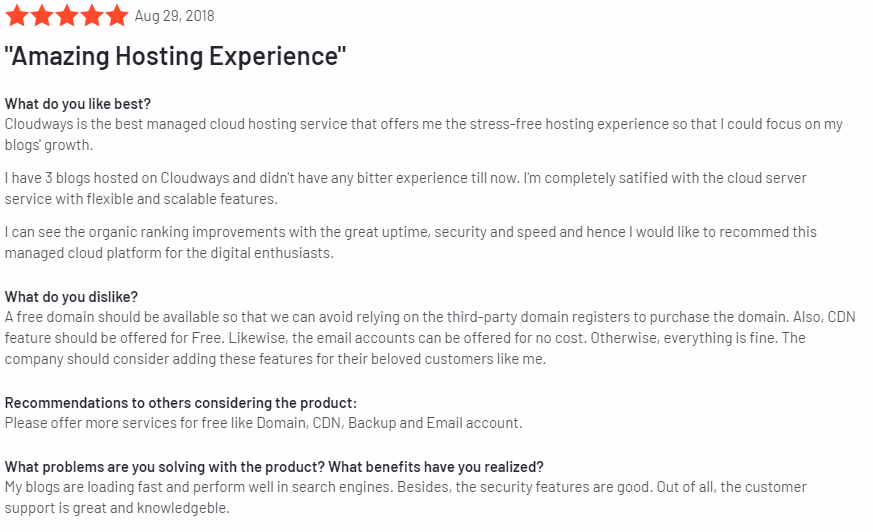Click the "What do you dislike?" heading
873x532 pixels.
tap(71, 297)
